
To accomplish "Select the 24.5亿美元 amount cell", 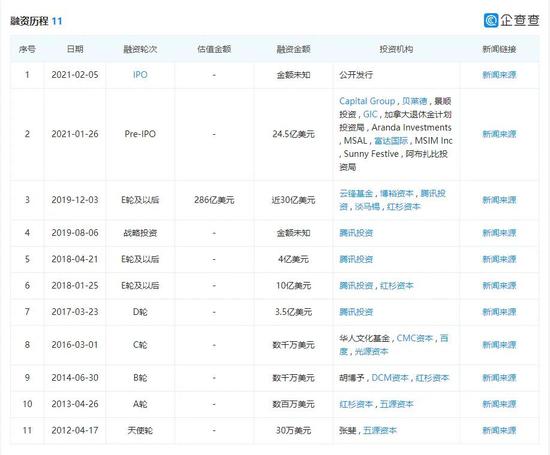I will (x=294, y=134).
